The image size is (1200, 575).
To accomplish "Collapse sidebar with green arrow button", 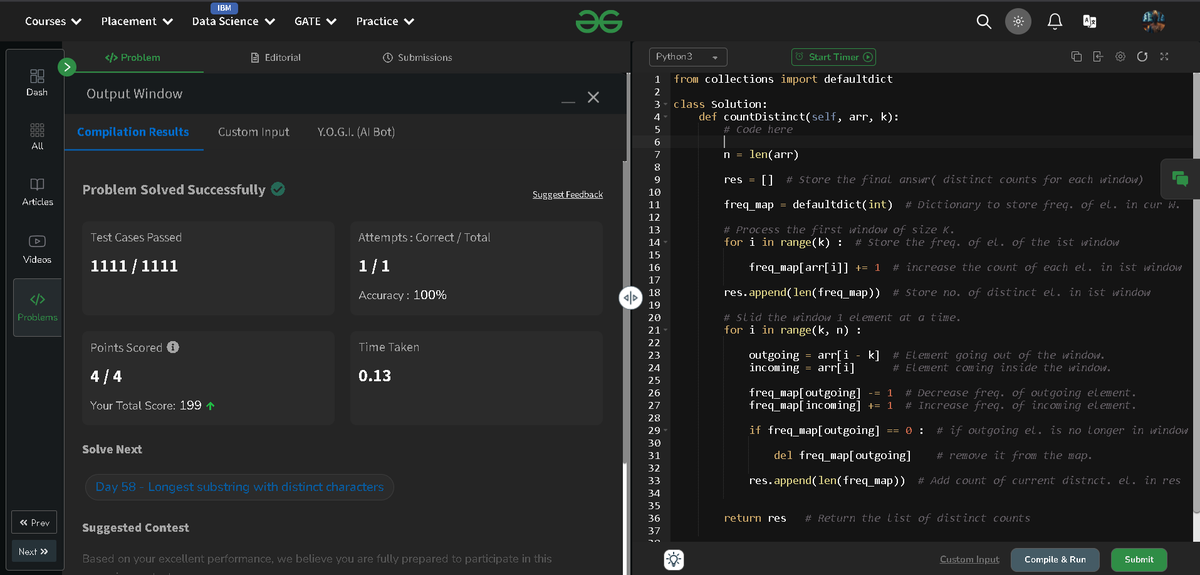I will click(x=67, y=67).
